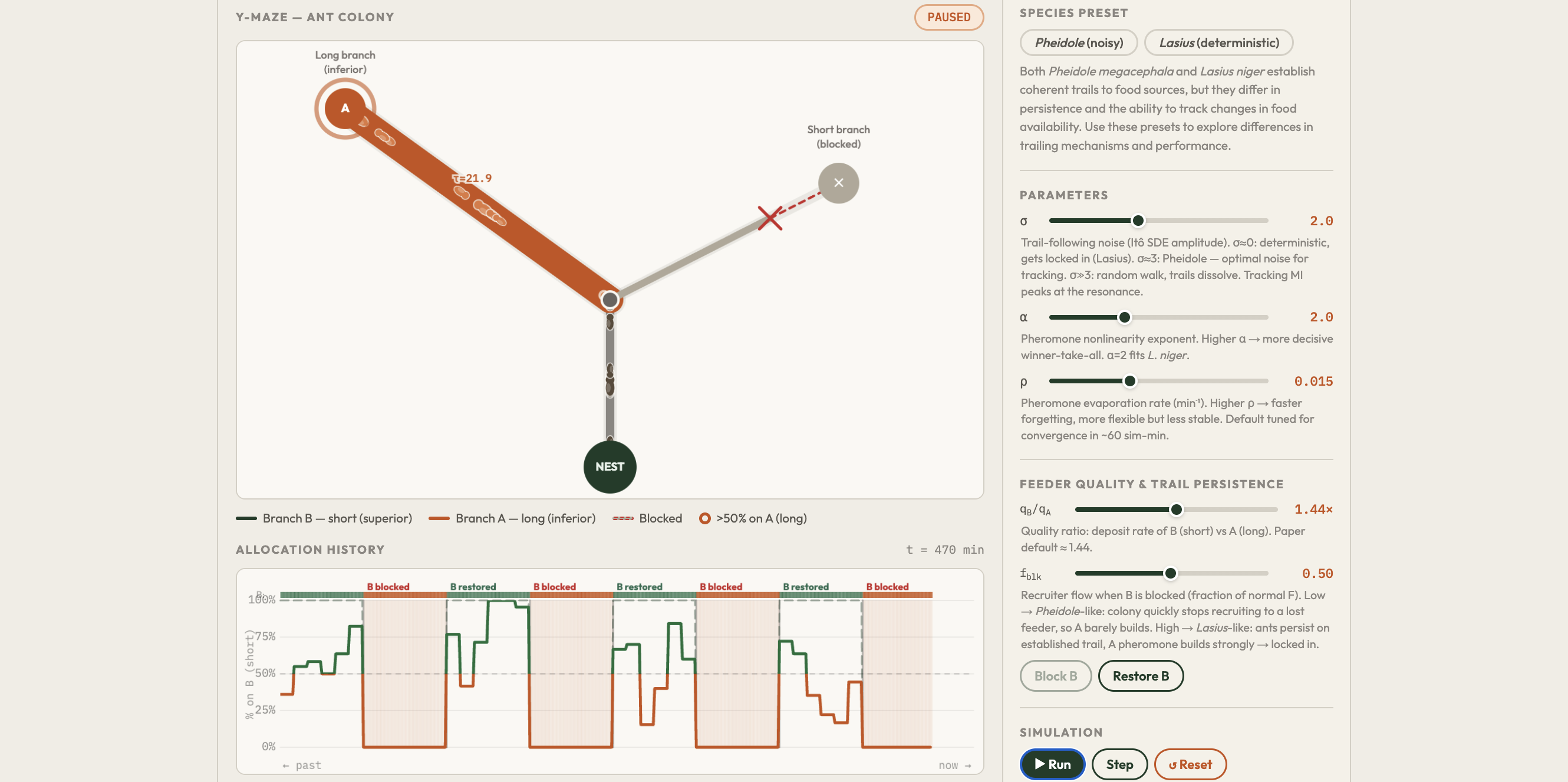Click the blocked feeder X node
Screen dimensions: 1568x782
coord(839,182)
